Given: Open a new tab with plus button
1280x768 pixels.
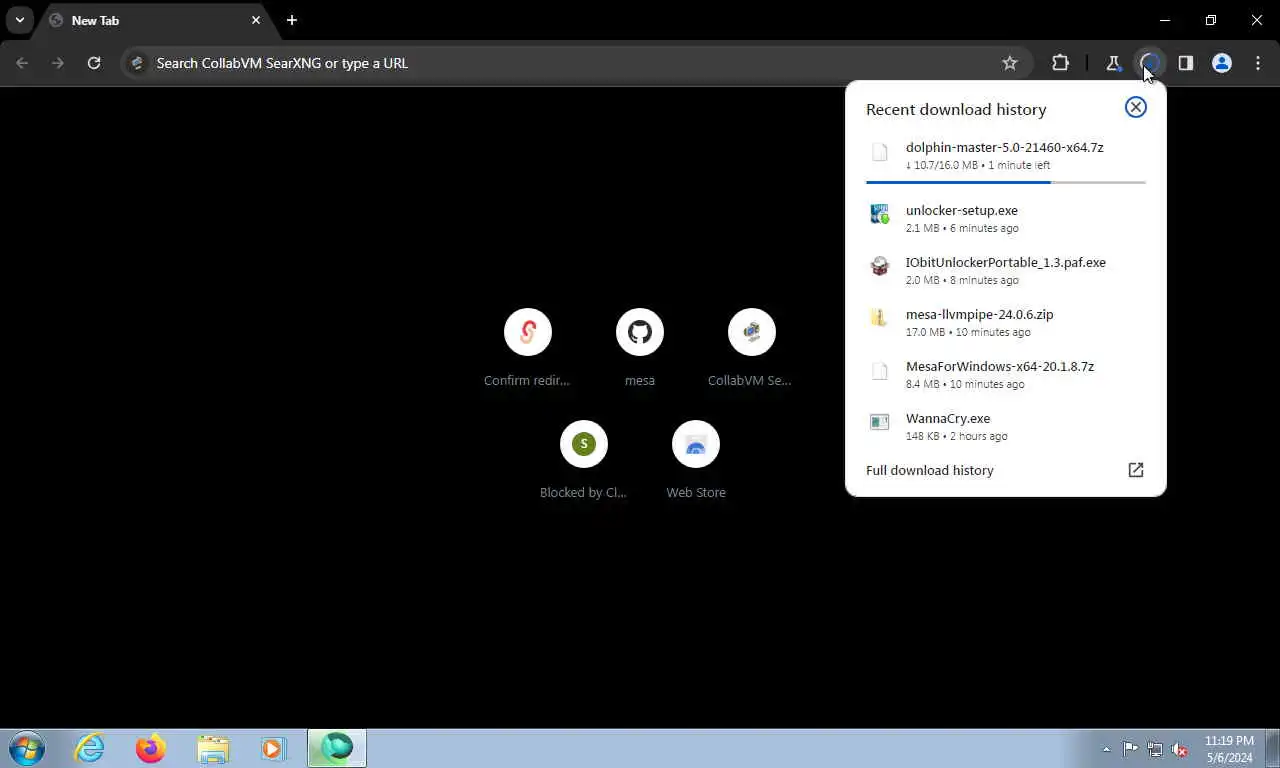Looking at the screenshot, I should pos(292,20).
